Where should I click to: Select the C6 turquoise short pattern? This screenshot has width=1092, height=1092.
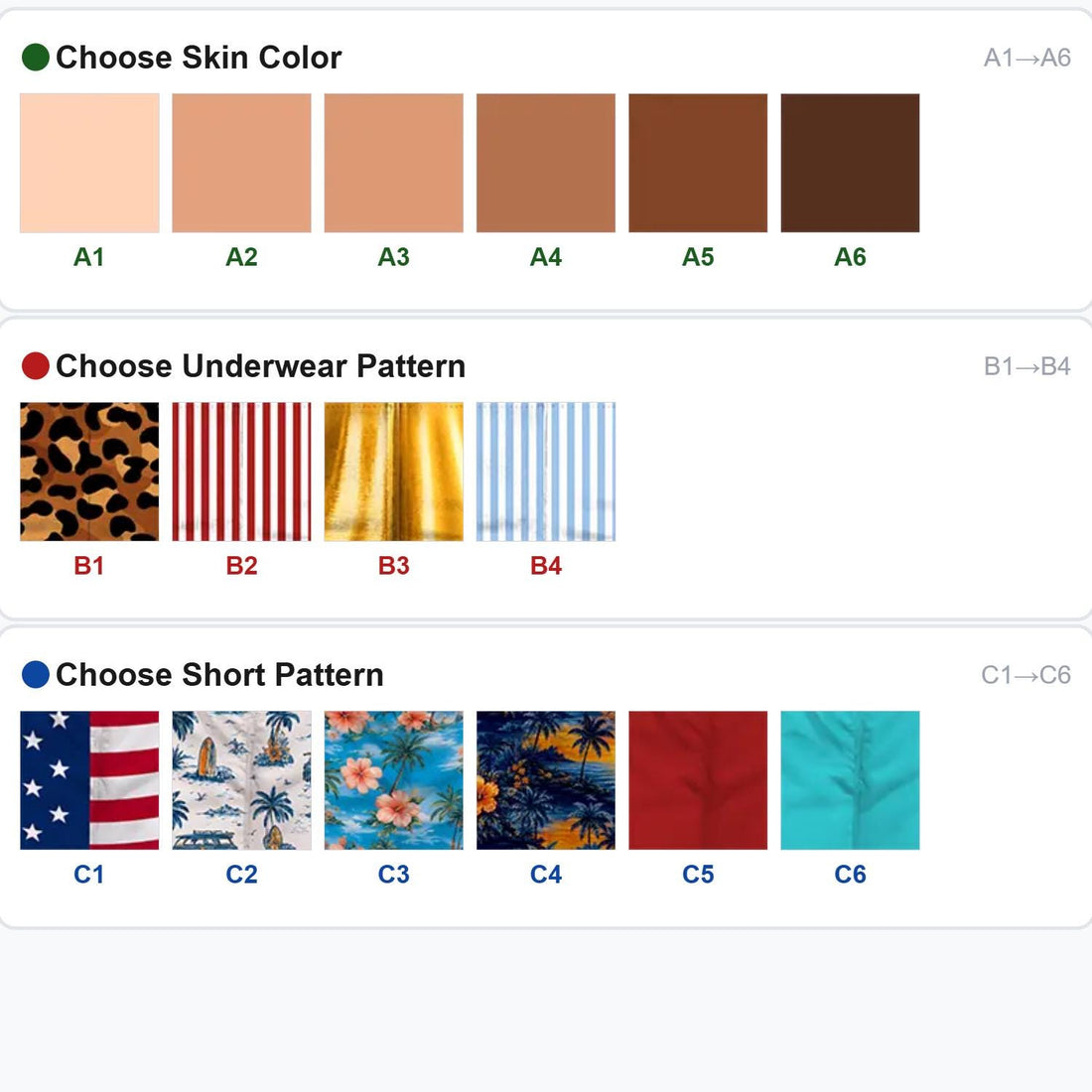[x=851, y=780]
